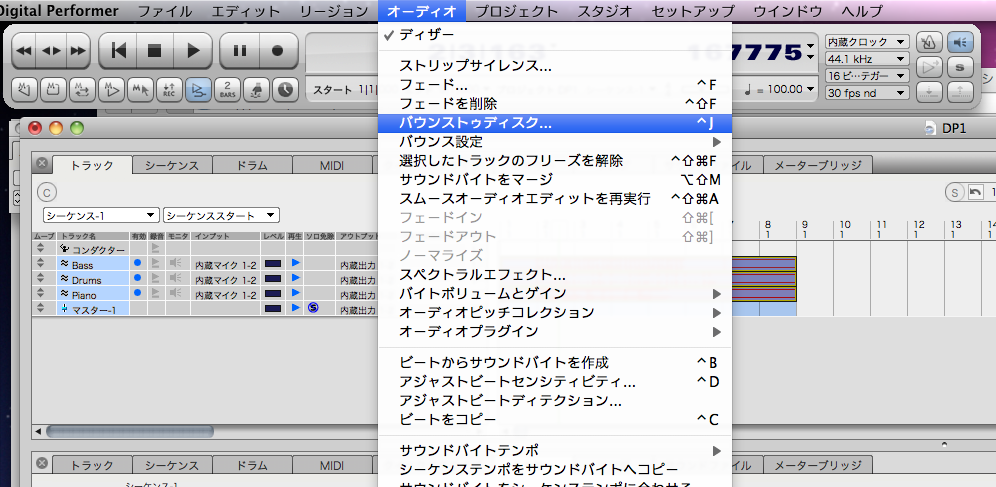The width and height of the screenshot is (996, 487).
Task: Start playback with the play button
Action: tap(194, 50)
